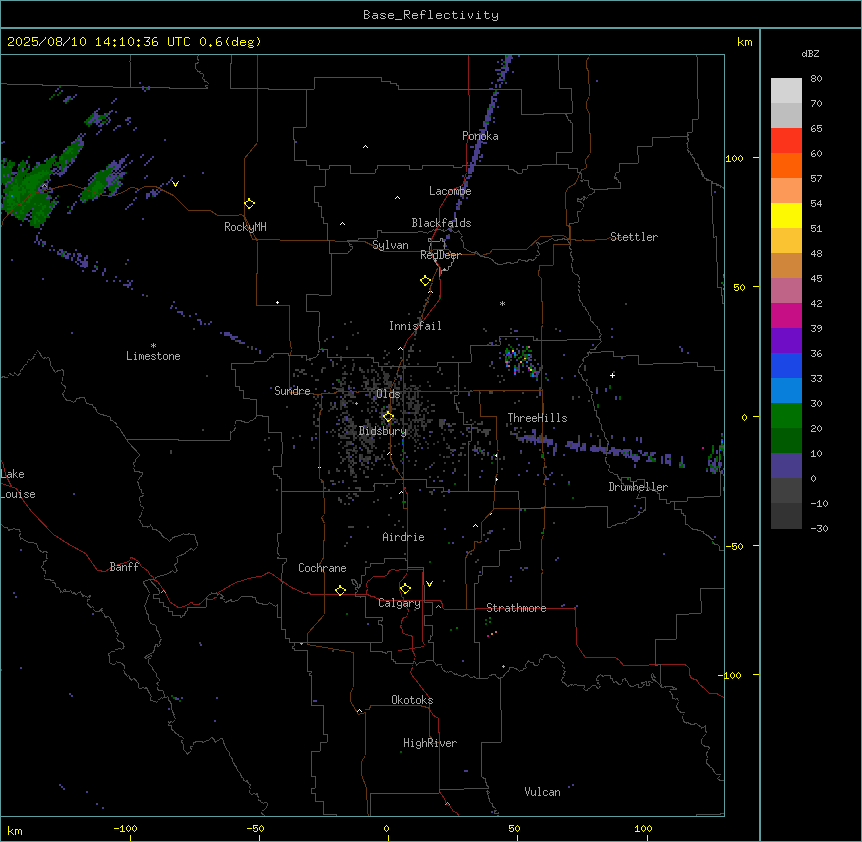Click the Sundre town label
The height and width of the screenshot is (842, 862).
point(292,391)
